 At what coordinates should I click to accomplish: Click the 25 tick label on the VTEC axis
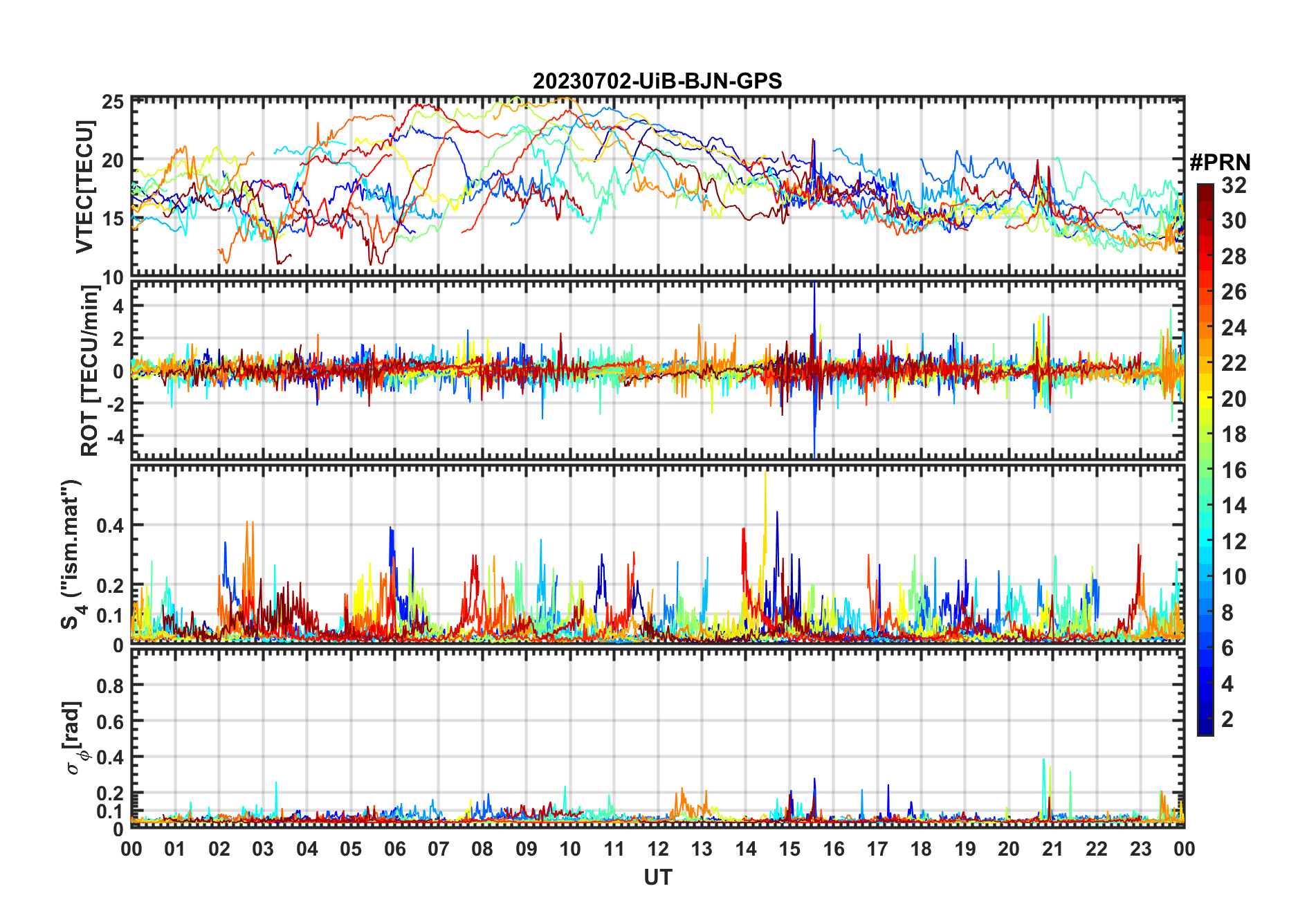113,102
